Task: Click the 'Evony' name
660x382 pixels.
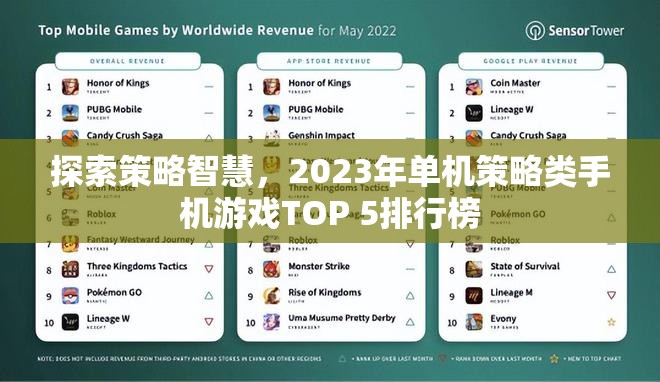Action: tap(503, 319)
